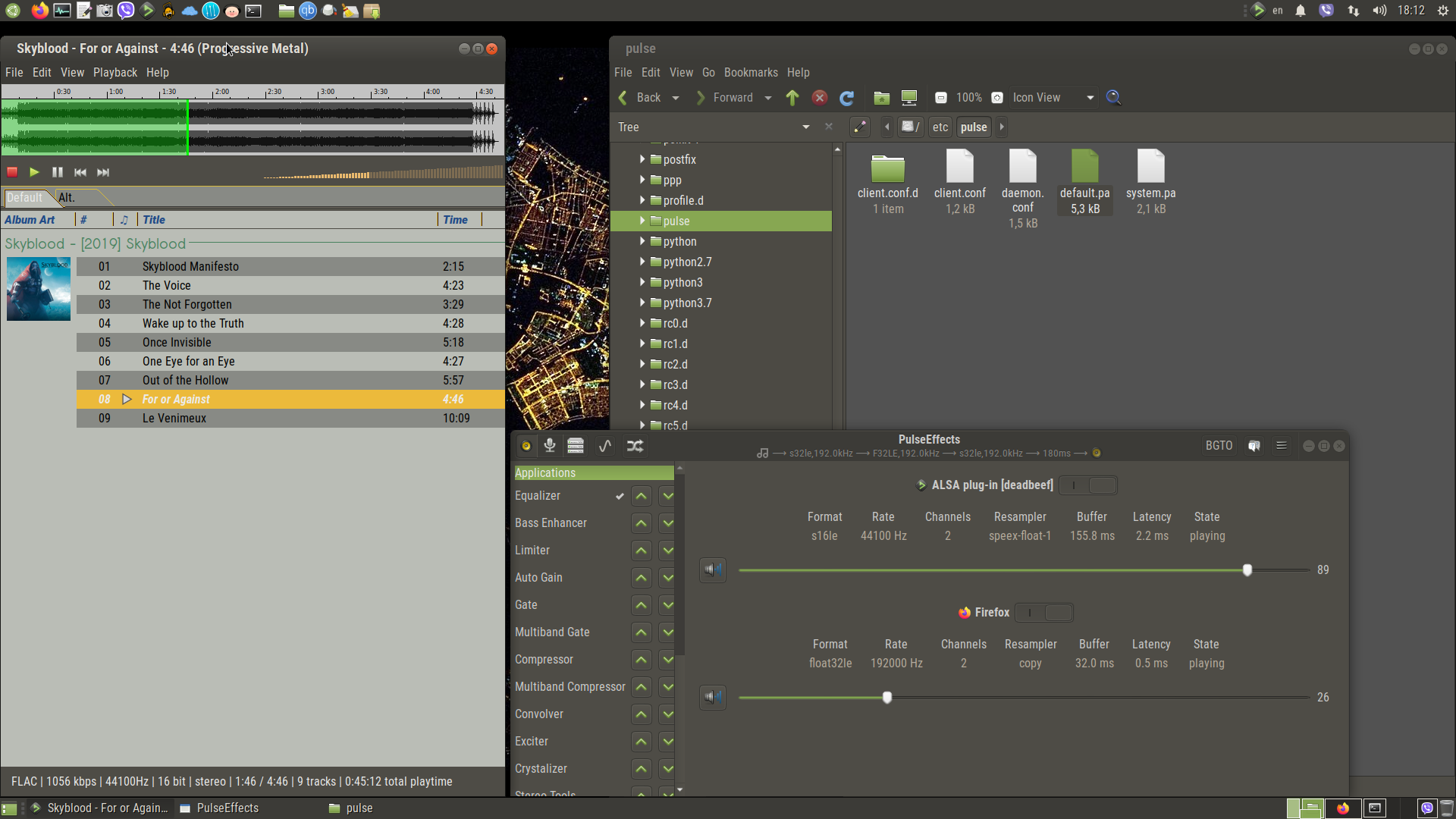Open Bookmarks menu in file manager
The height and width of the screenshot is (819, 1456).
[x=751, y=73]
